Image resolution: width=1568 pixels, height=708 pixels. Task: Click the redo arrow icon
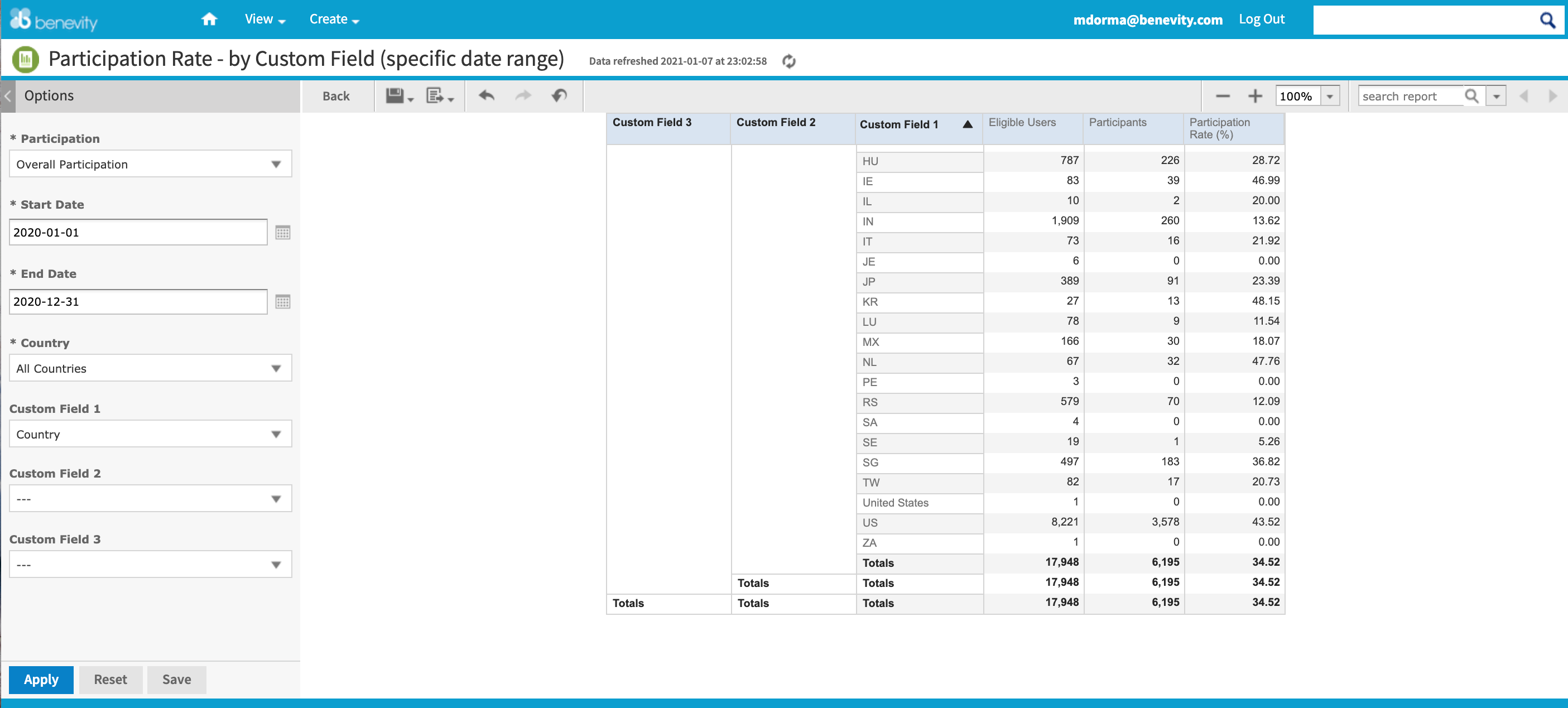(523, 95)
